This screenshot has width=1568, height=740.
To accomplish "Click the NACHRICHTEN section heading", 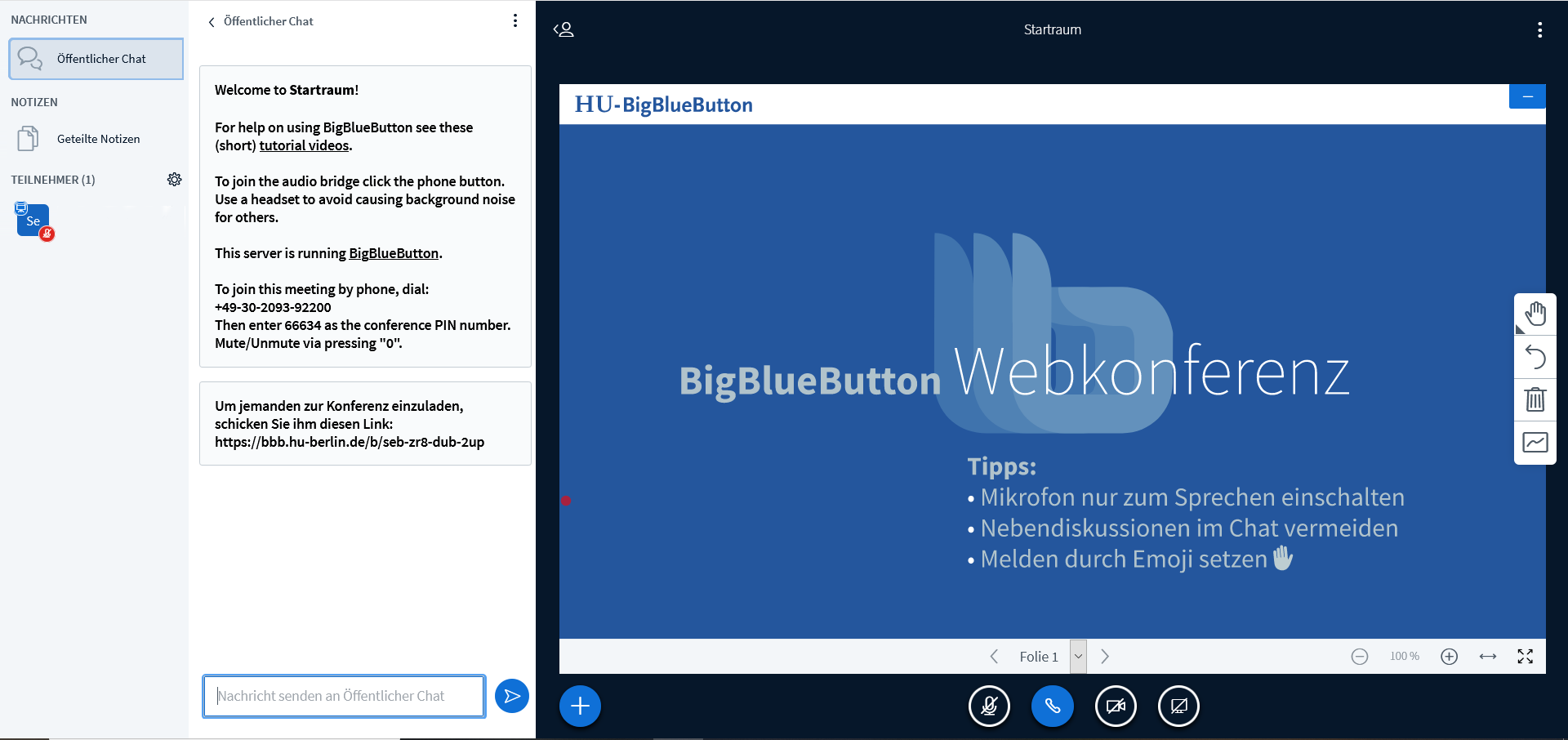I will click(49, 20).
